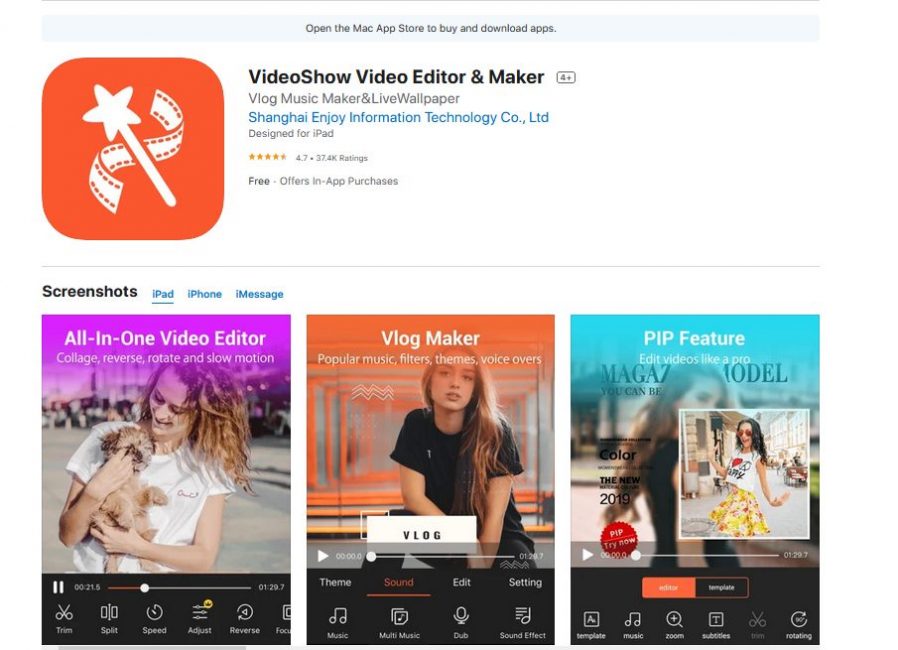The height and width of the screenshot is (650, 898).
Task: Click the pause button in first screenshot
Action: (x=58, y=587)
